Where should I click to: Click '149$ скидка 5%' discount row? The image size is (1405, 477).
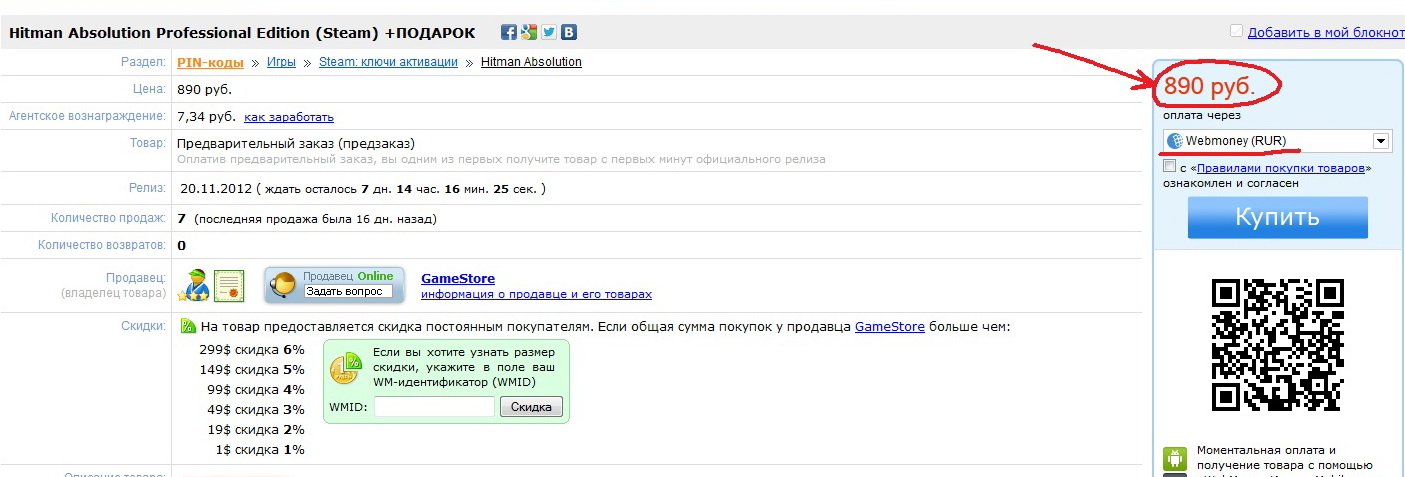(252, 369)
